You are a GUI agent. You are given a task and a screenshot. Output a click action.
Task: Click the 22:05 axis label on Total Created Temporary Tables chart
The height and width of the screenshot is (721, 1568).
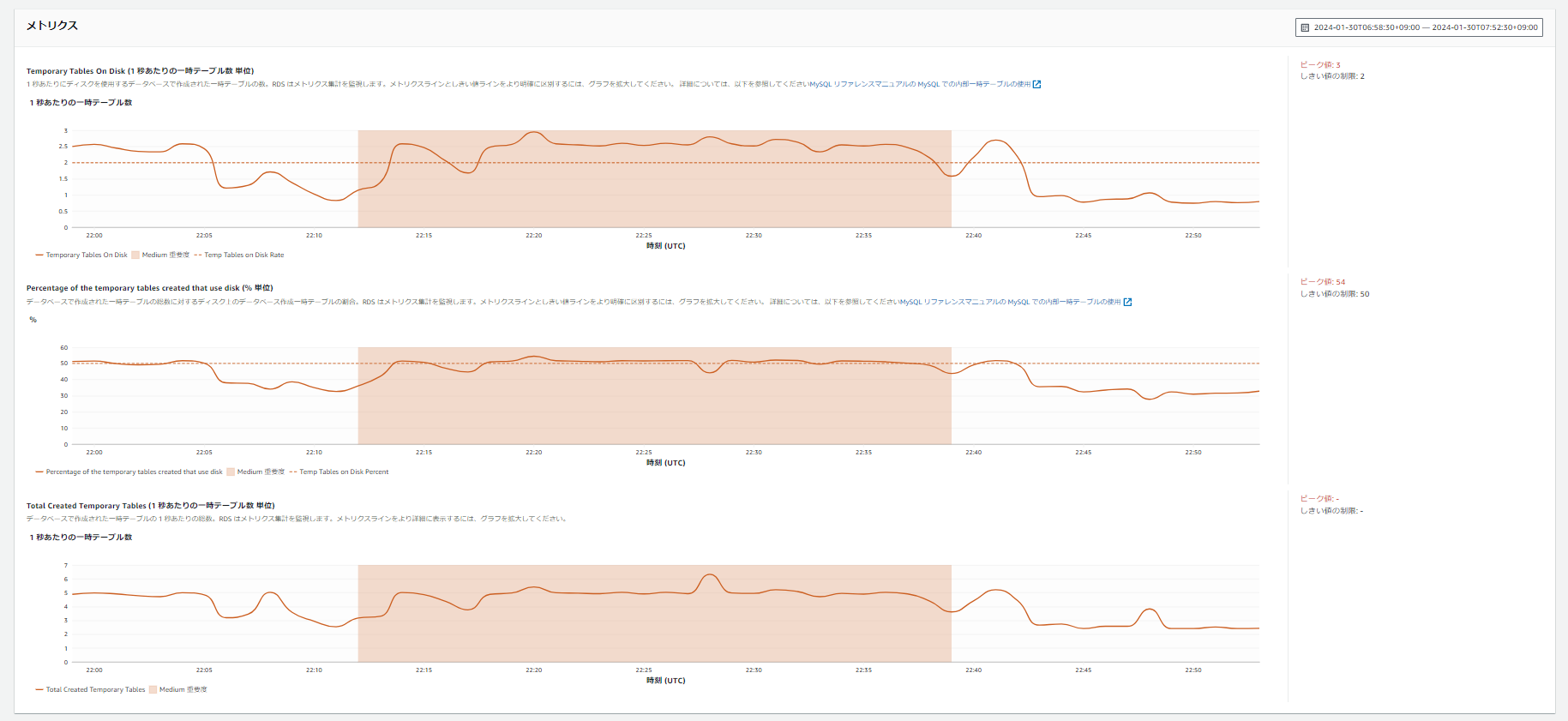204,670
